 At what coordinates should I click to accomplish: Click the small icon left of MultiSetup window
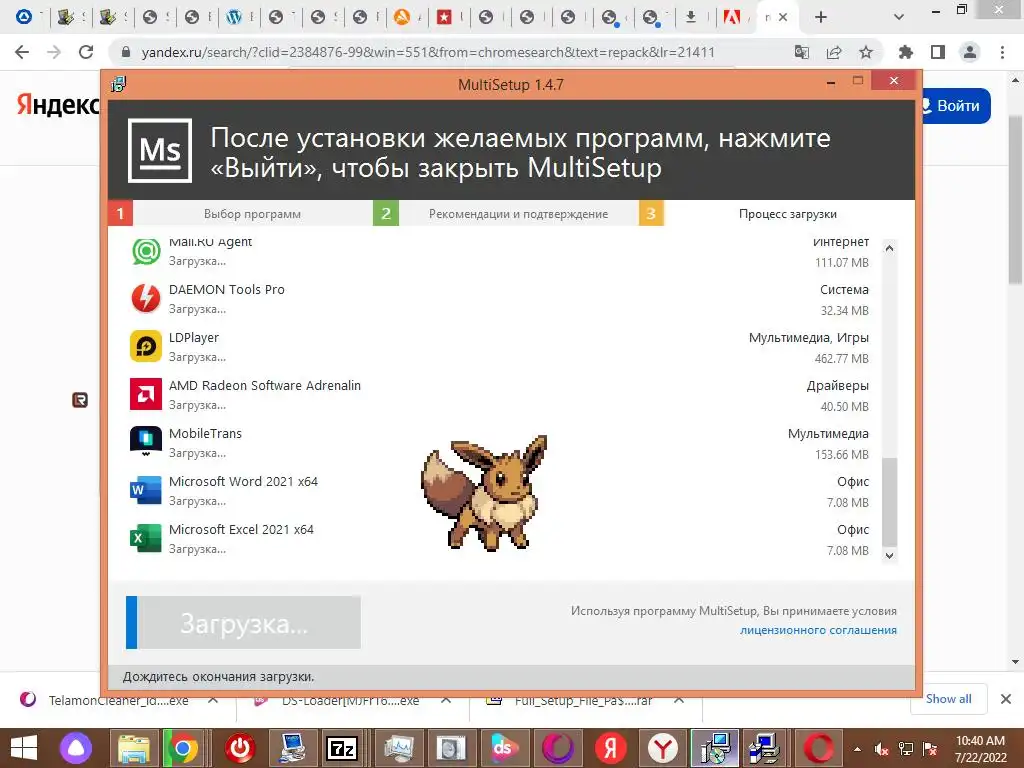pyautogui.click(x=80, y=400)
